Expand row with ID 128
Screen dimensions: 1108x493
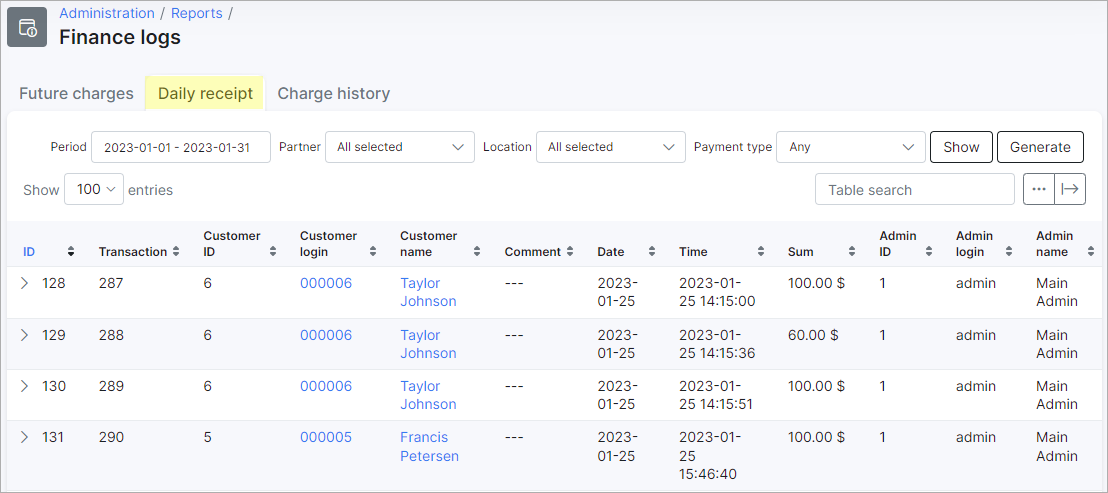point(25,283)
